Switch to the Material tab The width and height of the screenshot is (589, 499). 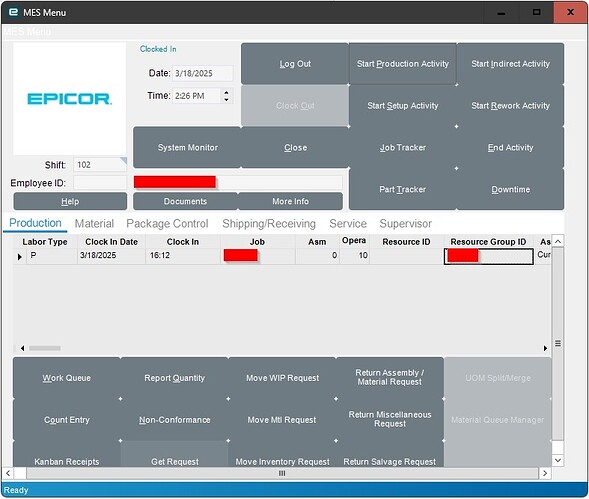pos(94,224)
